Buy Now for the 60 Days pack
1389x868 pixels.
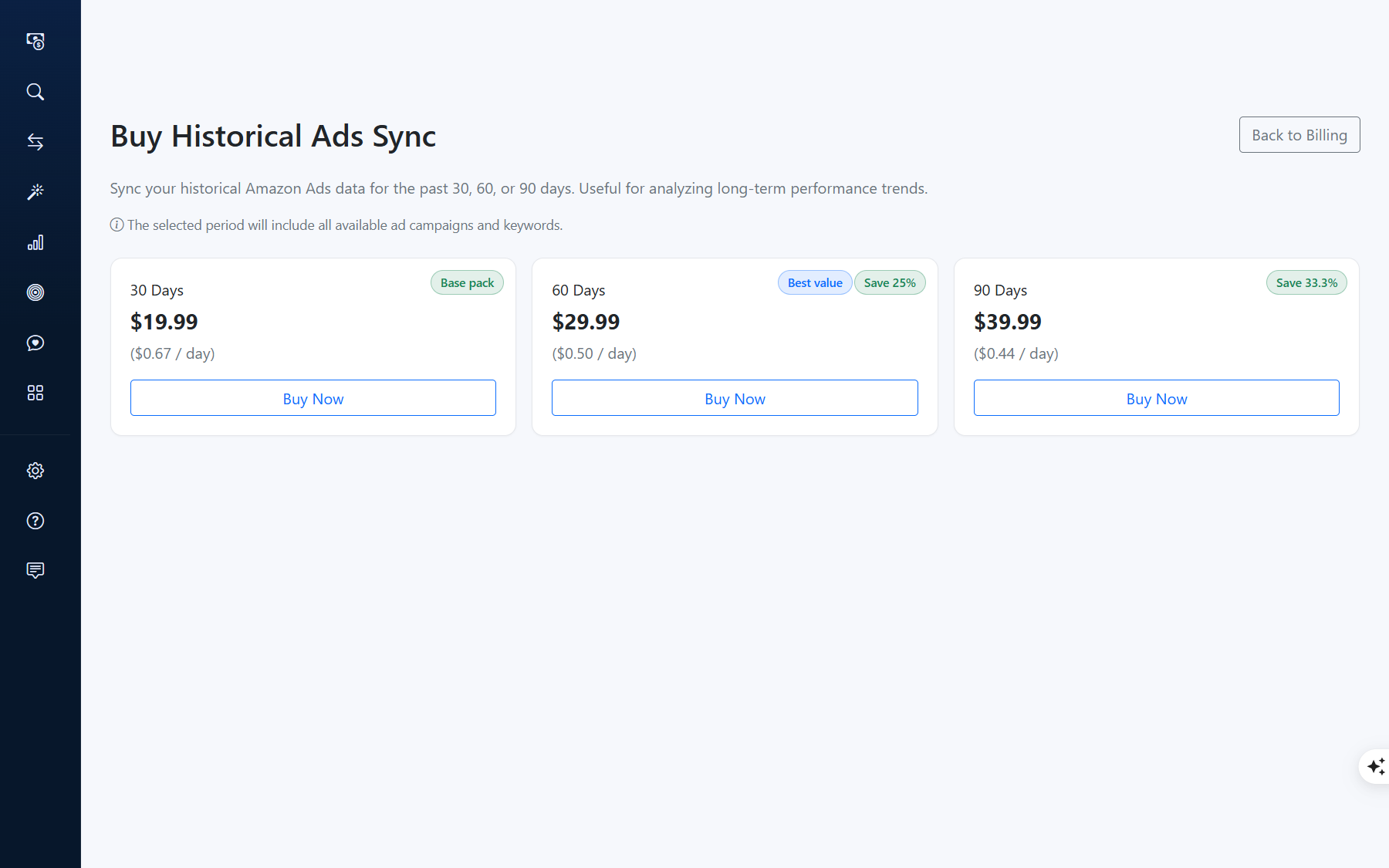[735, 398]
